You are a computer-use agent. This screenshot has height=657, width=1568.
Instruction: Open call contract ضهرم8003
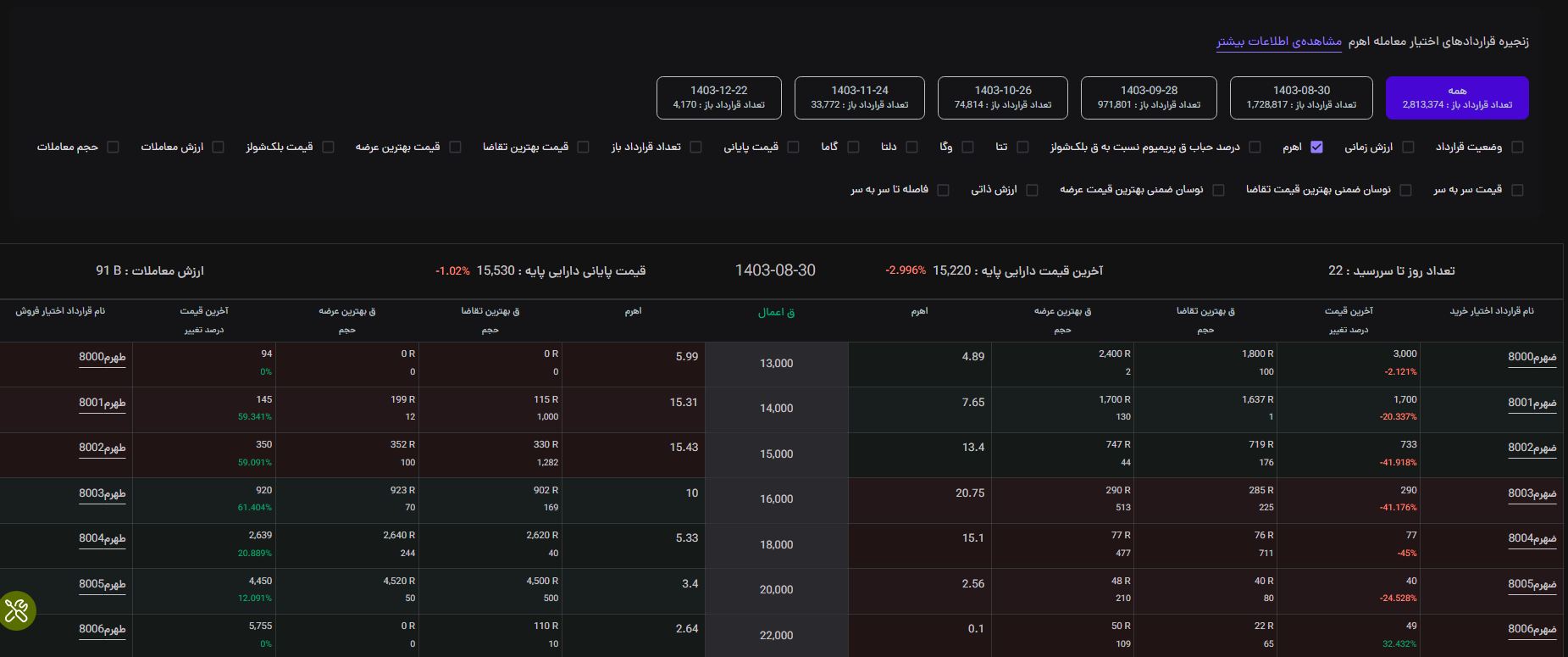tap(1532, 493)
